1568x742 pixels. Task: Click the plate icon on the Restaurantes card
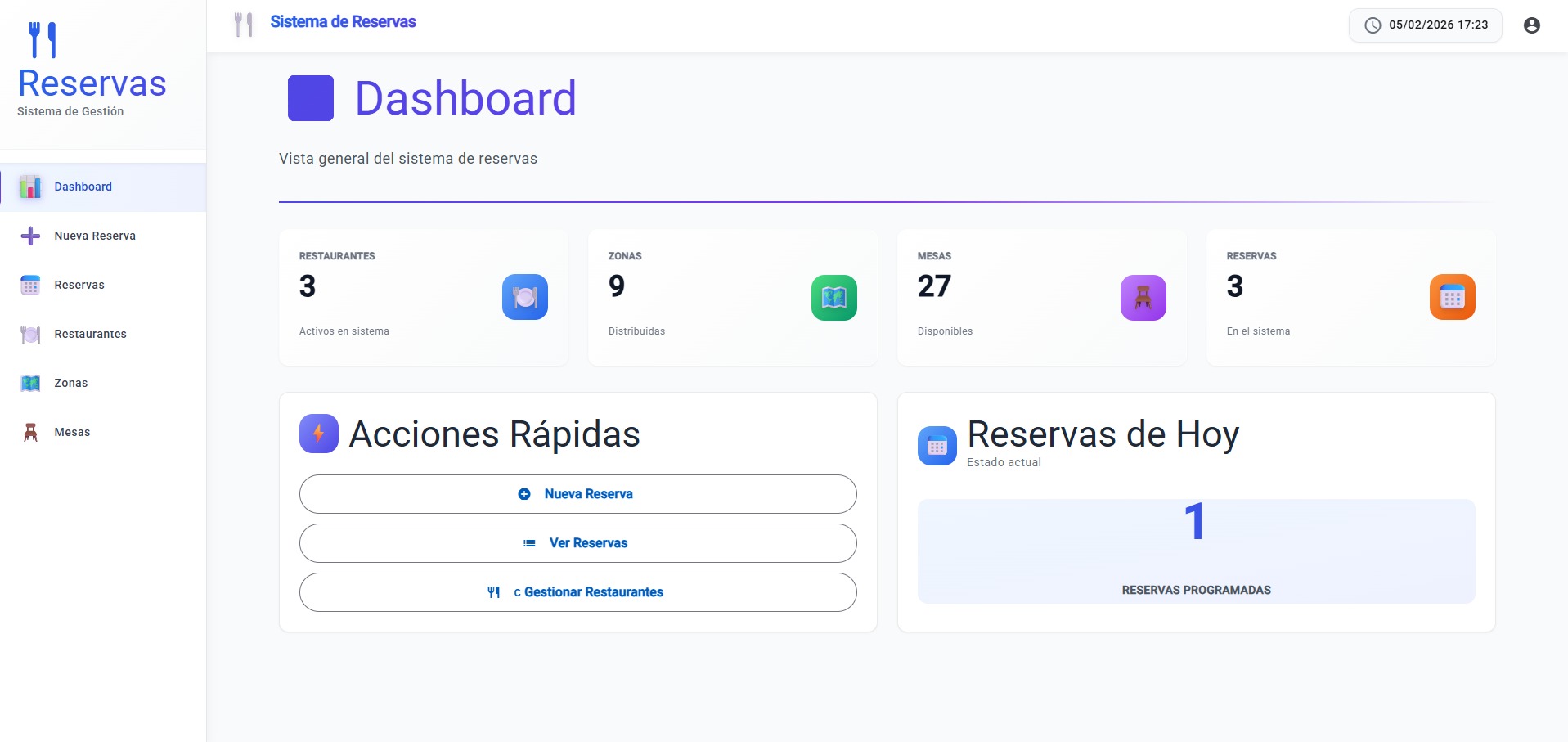(524, 297)
